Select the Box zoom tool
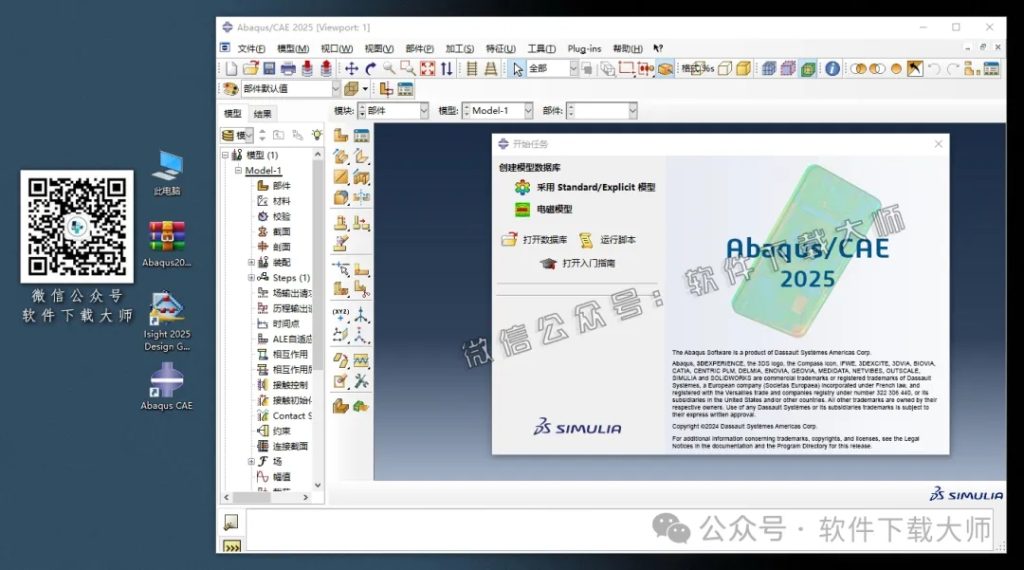The width and height of the screenshot is (1024, 570). pyautogui.click(x=408, y=69)
